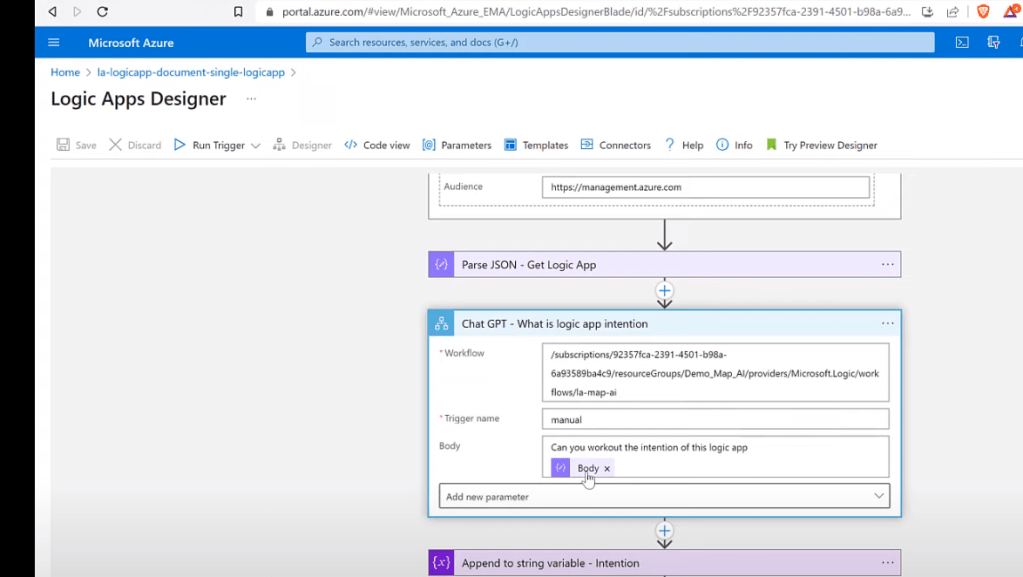Click the Body text with intention prompt
The width and height of the screenshot is (1023, 577).
point(649,447)
